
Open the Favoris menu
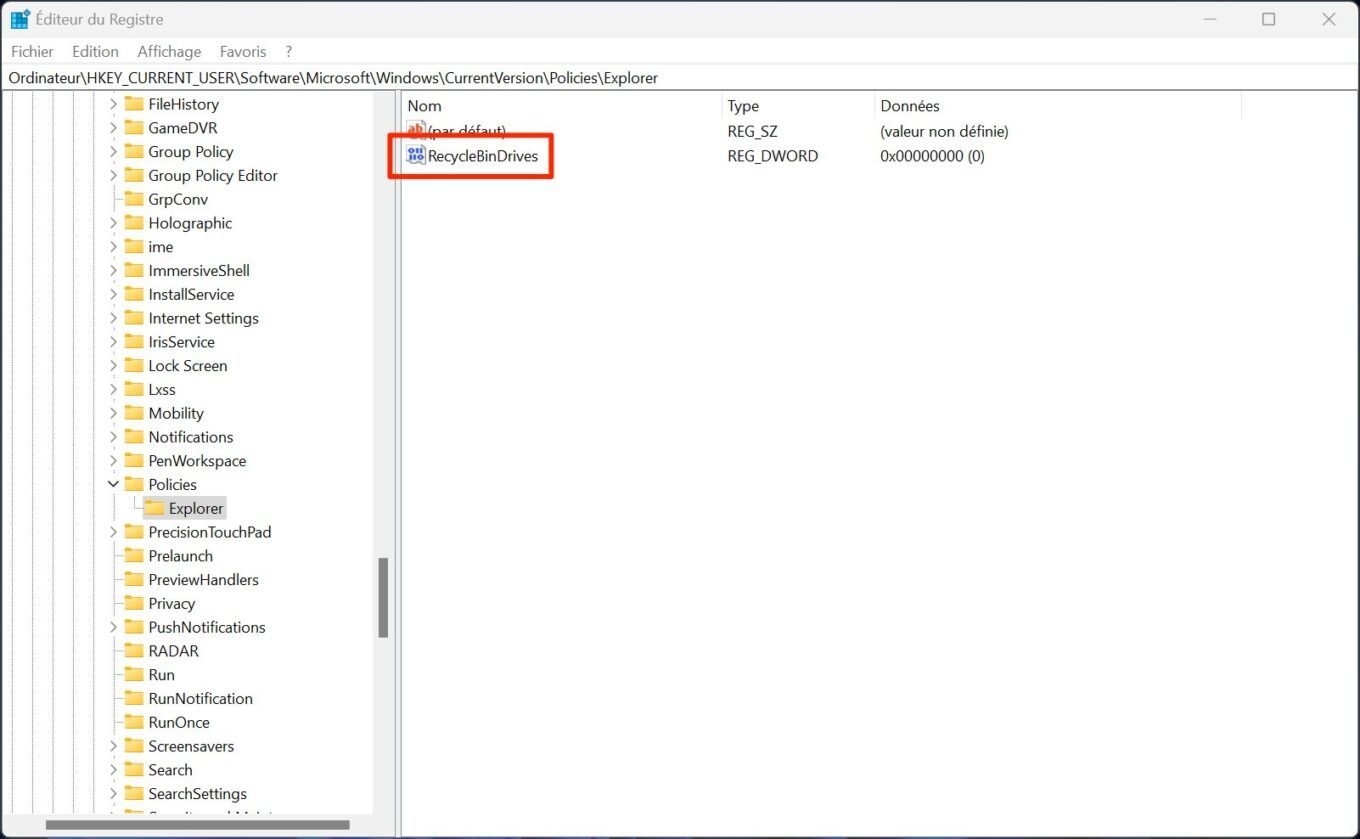pos(243,51)
